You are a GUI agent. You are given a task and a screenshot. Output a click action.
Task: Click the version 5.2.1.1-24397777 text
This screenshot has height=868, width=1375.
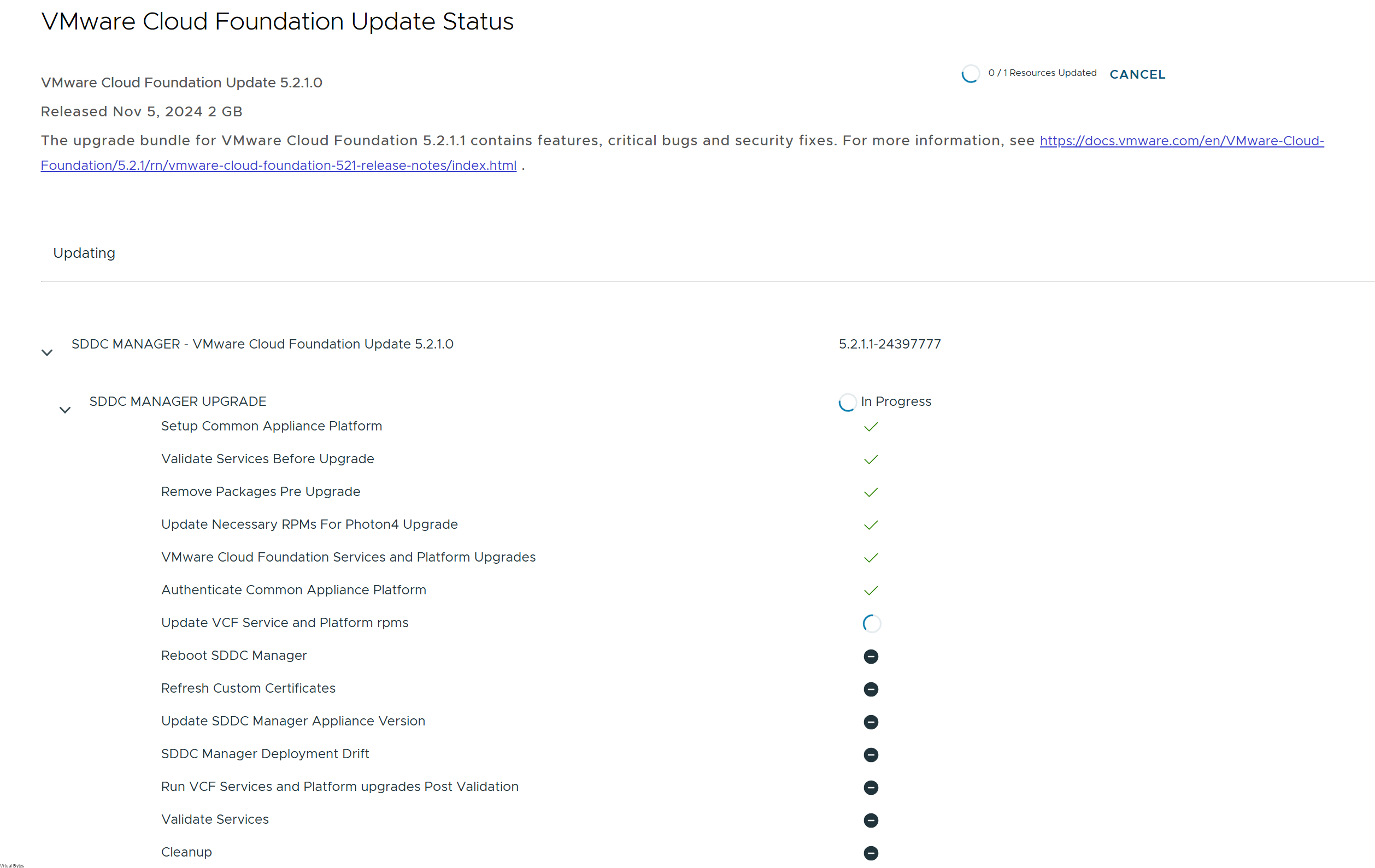click(890, 344)
